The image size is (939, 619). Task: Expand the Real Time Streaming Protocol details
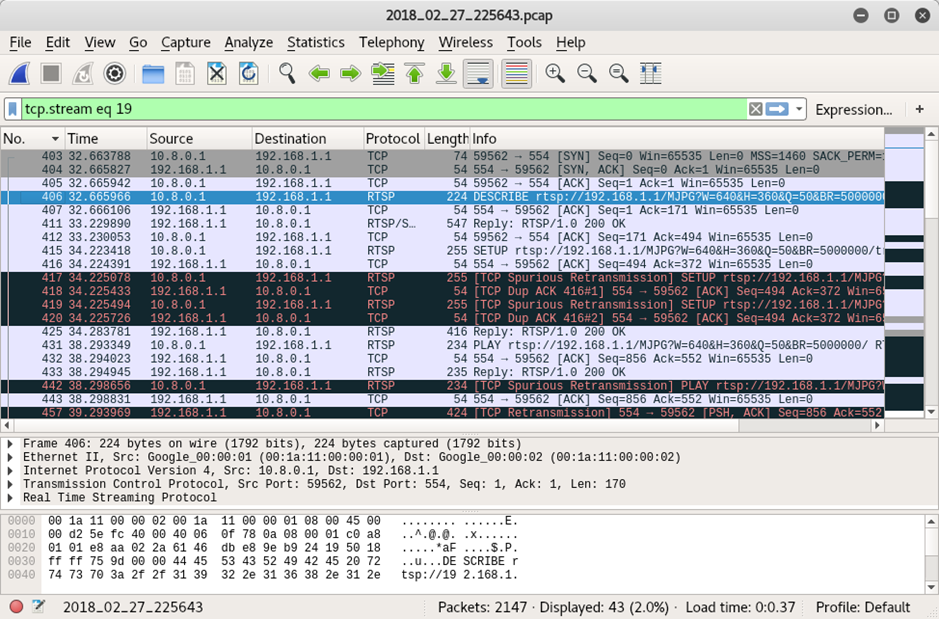[11, 498]
